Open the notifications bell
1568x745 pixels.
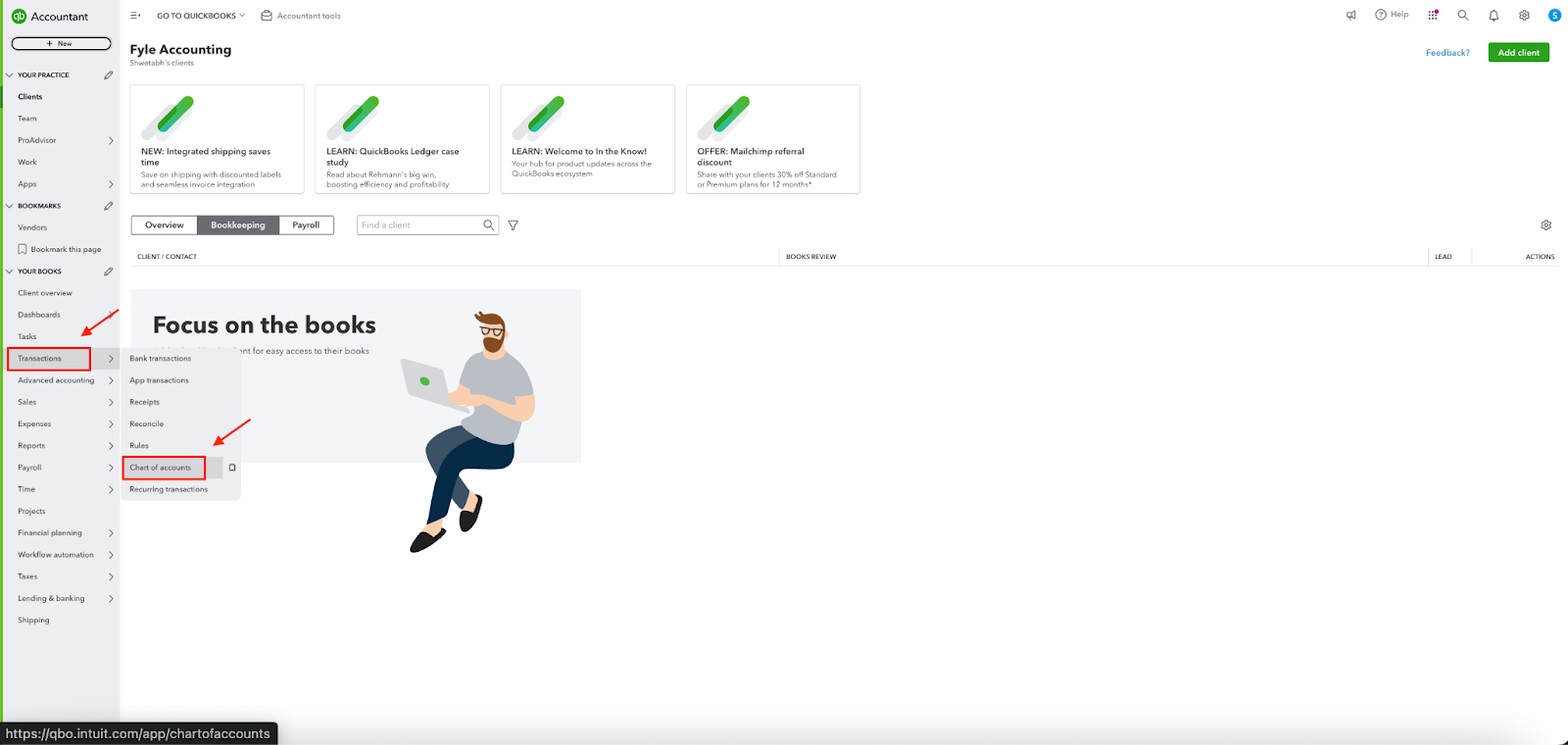[x=1494, y=16]
